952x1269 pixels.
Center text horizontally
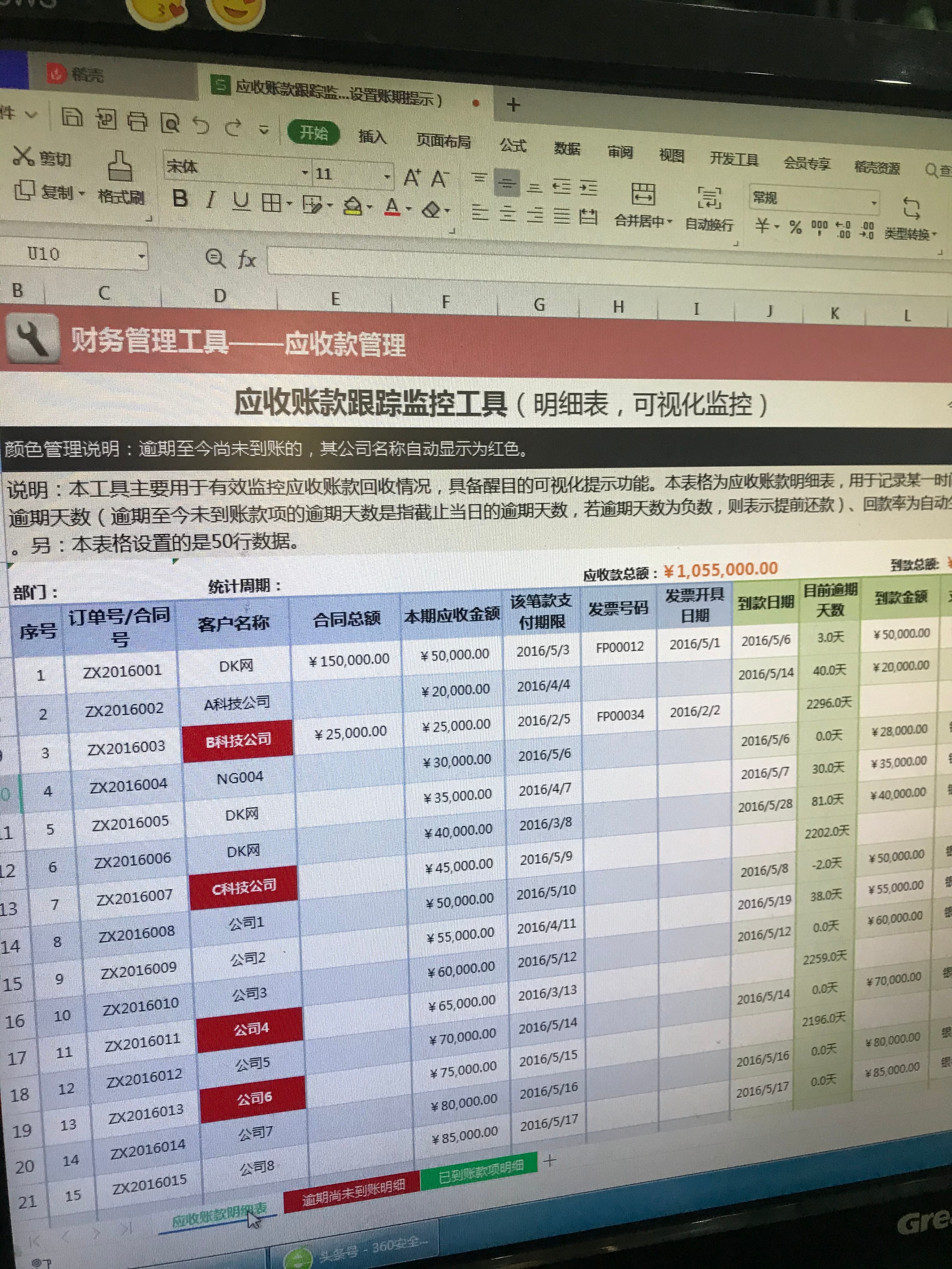[507, 214]
